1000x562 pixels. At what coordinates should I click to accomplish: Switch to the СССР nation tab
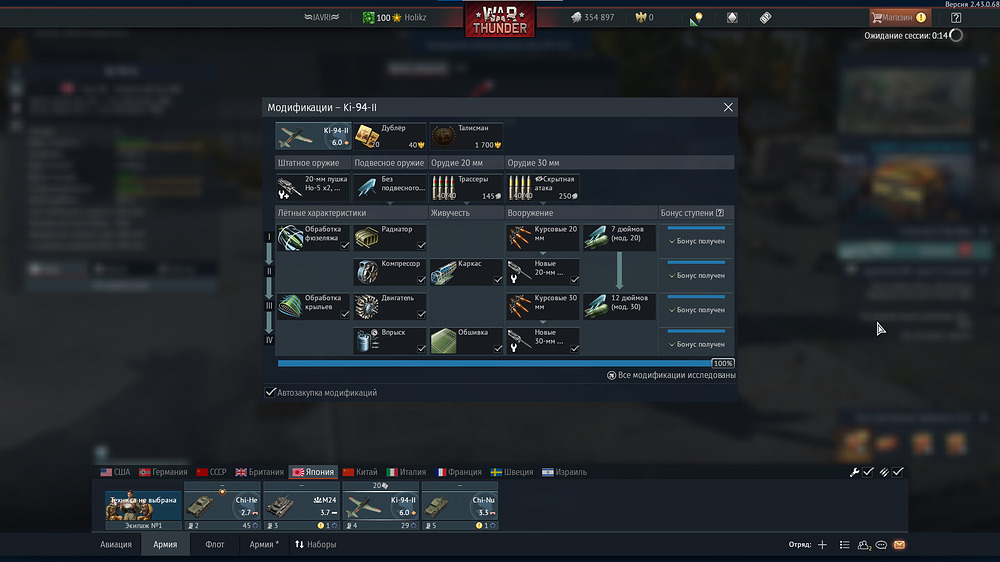click(212, 472)
